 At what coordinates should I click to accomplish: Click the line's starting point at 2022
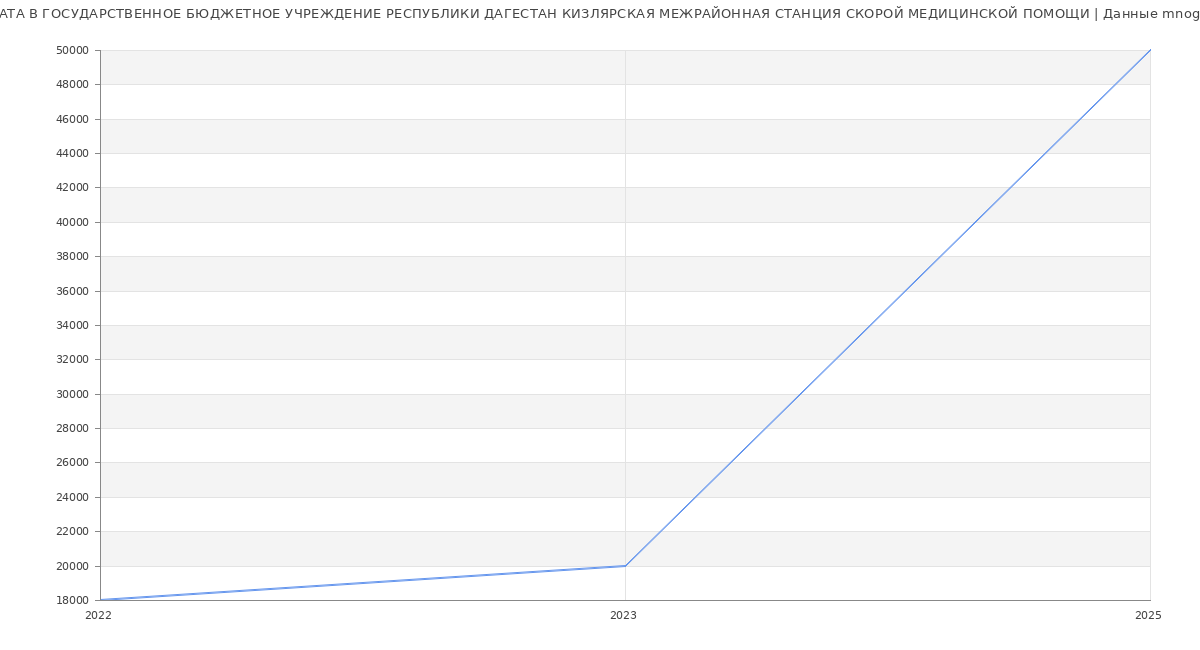pos(100,600)
